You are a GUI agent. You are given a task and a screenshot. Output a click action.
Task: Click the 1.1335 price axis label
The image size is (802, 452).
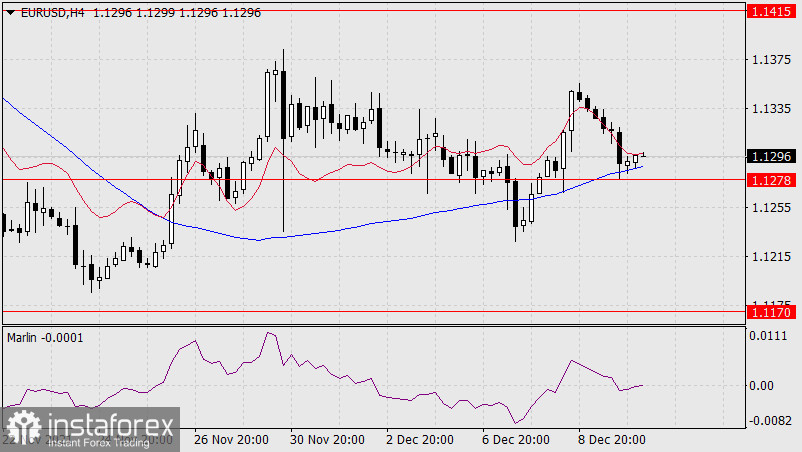pyautogui.click(x=770, y=108)
